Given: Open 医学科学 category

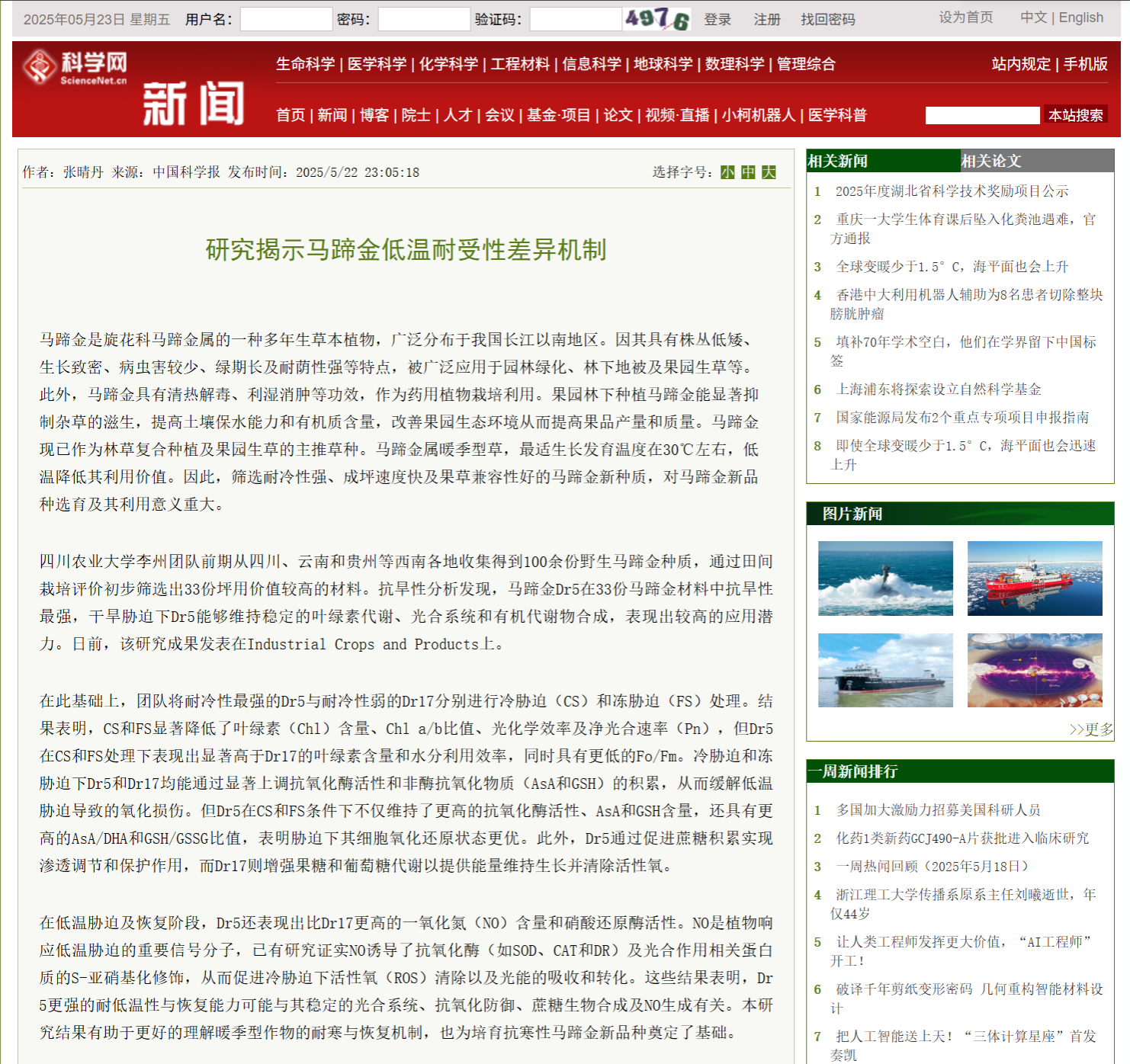Looking at the screenshot, I should [377, 64].
